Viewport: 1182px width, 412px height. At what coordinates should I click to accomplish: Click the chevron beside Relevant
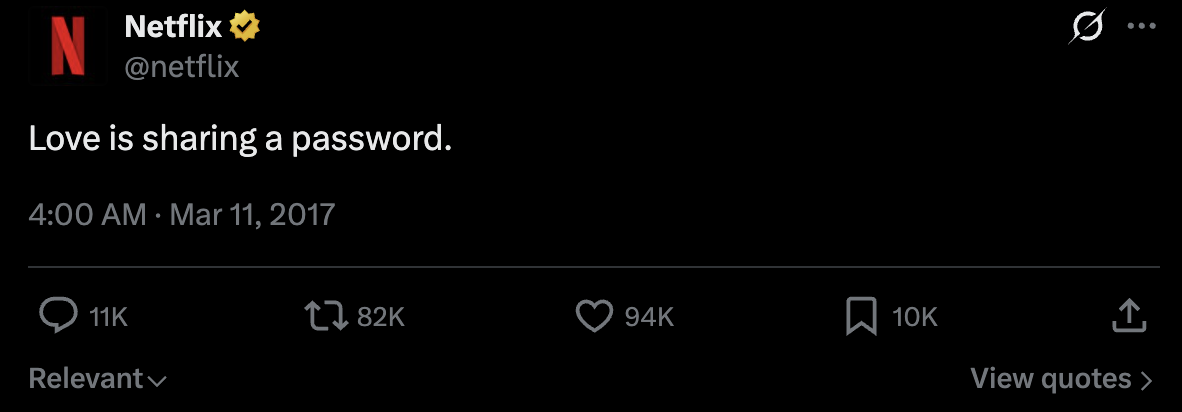pos(157,380)
